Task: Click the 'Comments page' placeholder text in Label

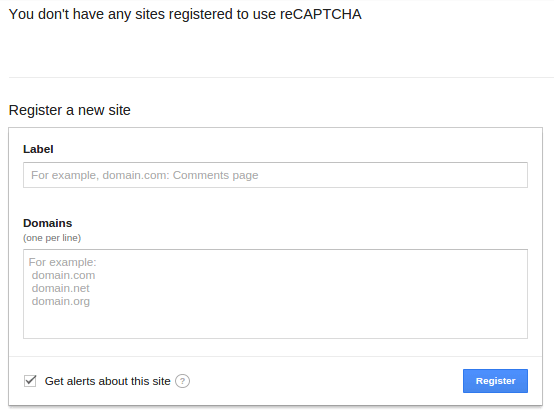Action: pos(216,175)
